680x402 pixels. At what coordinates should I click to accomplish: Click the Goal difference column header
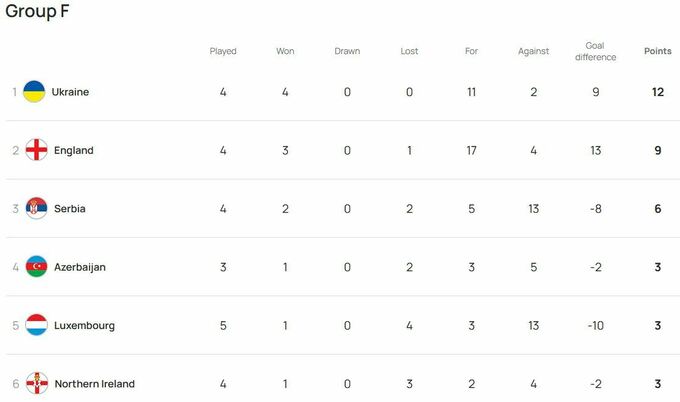595,51
